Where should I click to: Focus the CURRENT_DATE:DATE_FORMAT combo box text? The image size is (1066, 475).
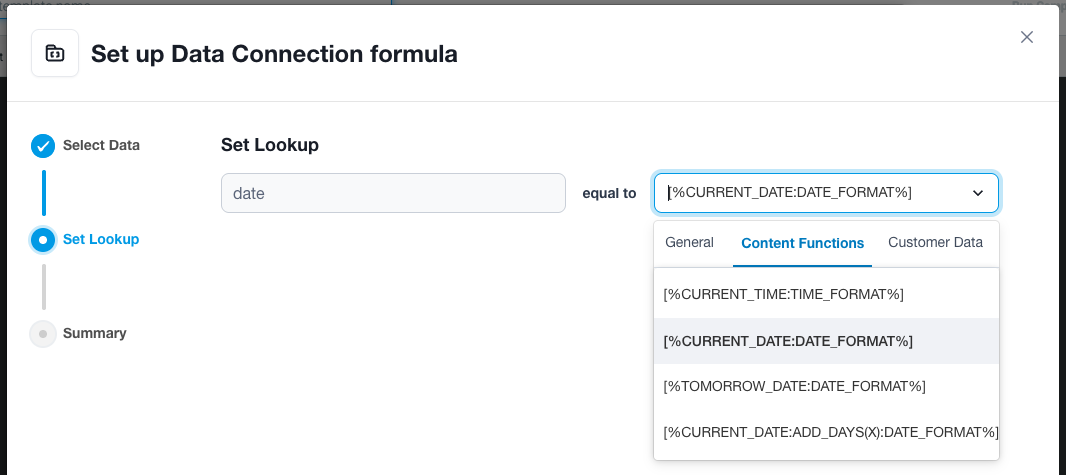point(789,193)
